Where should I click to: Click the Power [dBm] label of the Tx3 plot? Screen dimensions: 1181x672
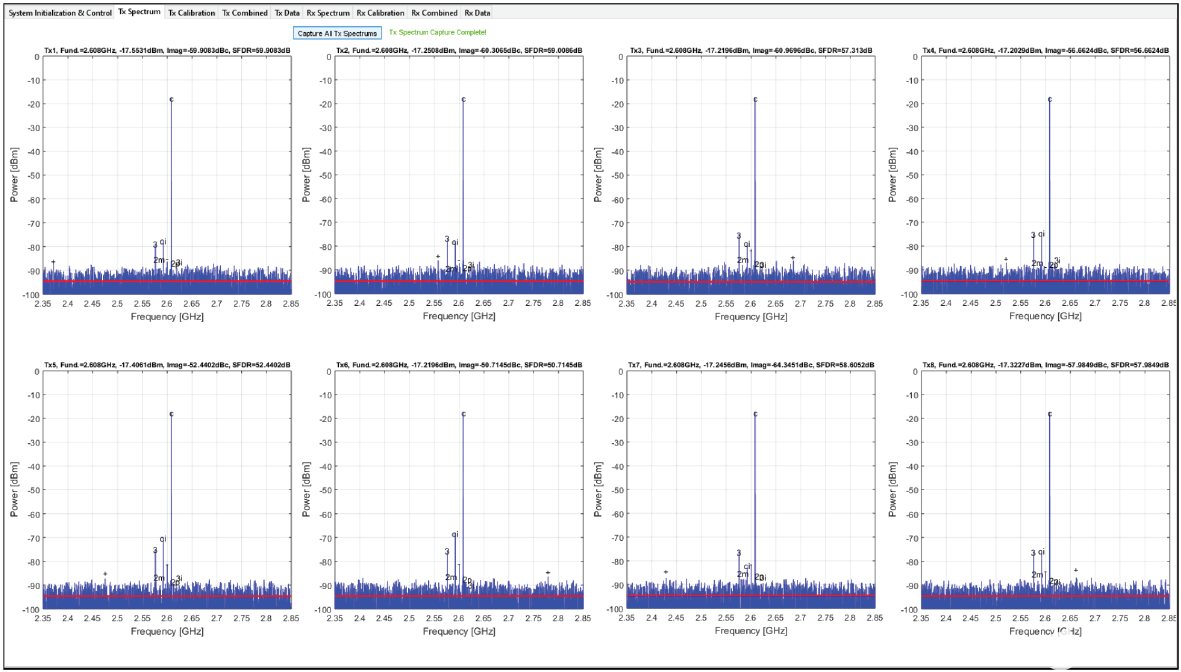pyautogui.click(x=599, y=175)
